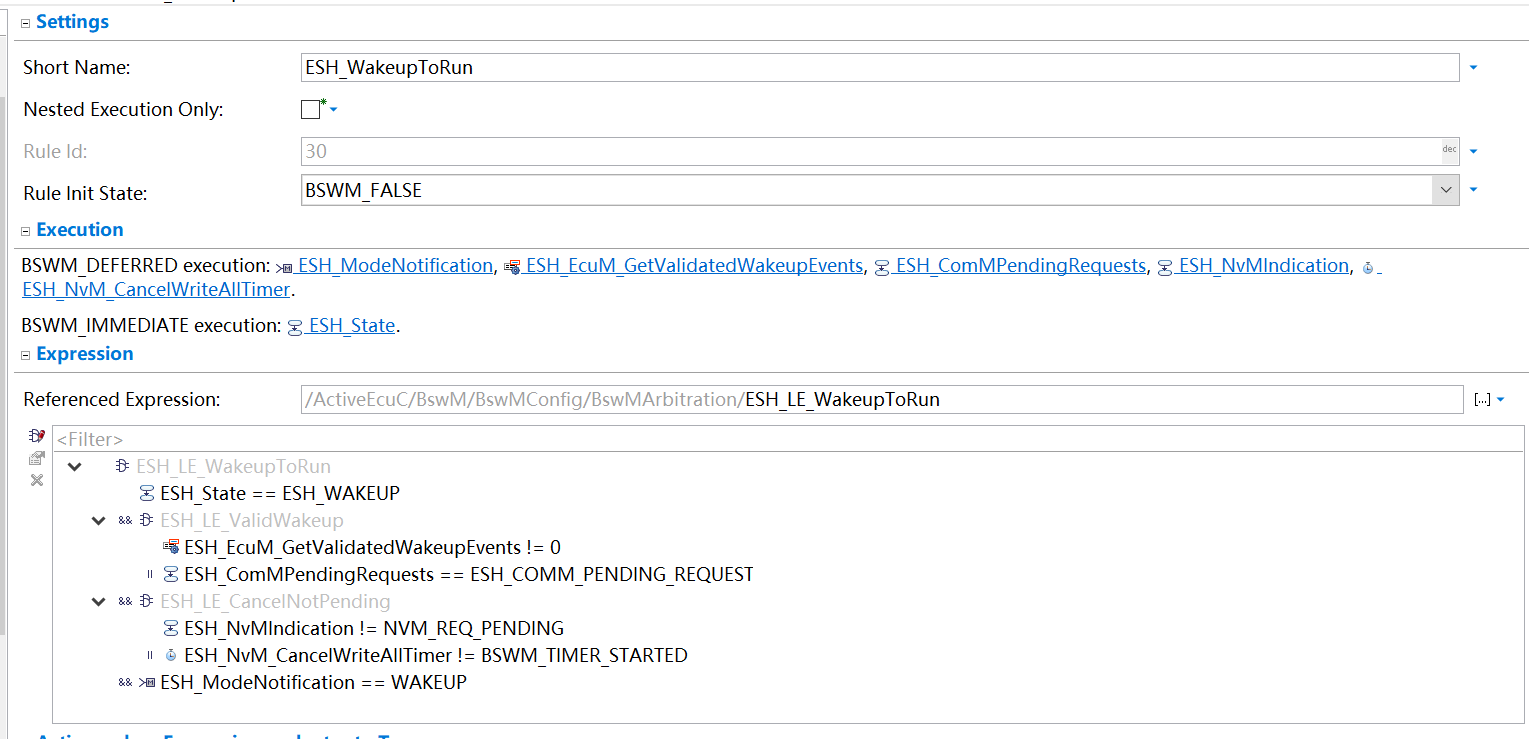Image resolution: width=1529 pixels, height=739 pixels.
Task: Click the icon of ESH_ComMPendingRequests tree row
Action: coord(171,574)
